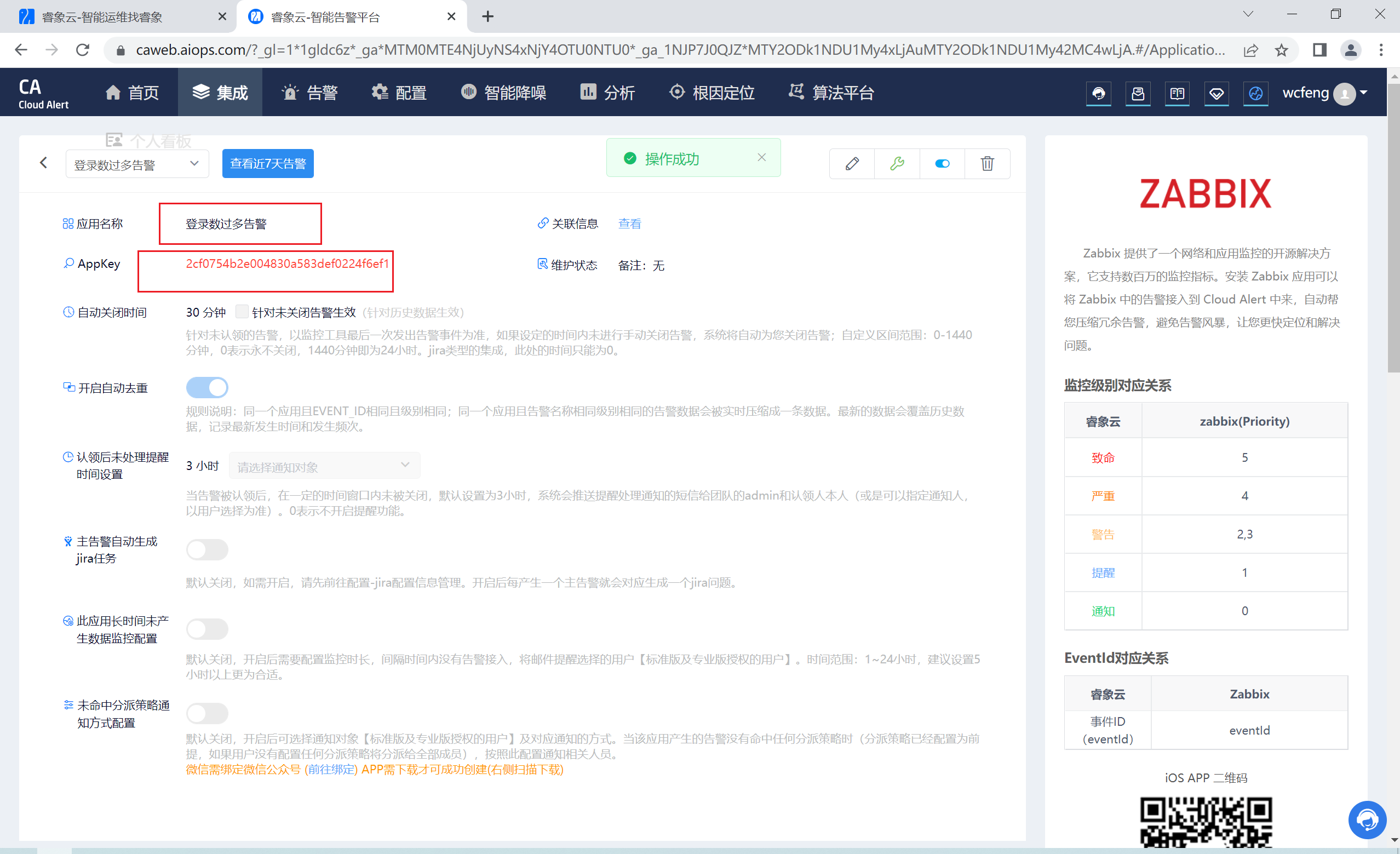This screenshot has width=1400, height=854.
Task: Click the circular link icon in the top bar
Action: pyautogui.click(x=1255, y=93)
